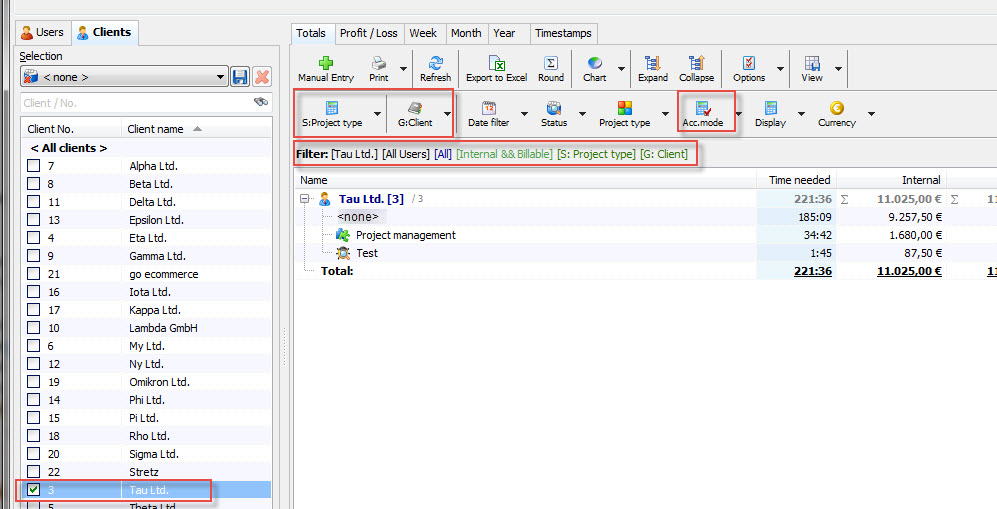
Task: Click Export to Excel icon
Action: [496, 63]
